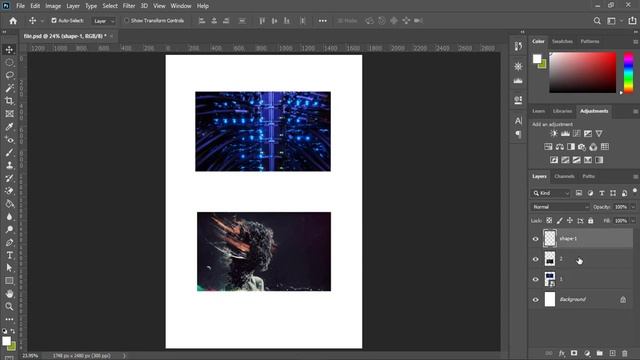
Task: Open the Color panel menu
Action: 635,42
